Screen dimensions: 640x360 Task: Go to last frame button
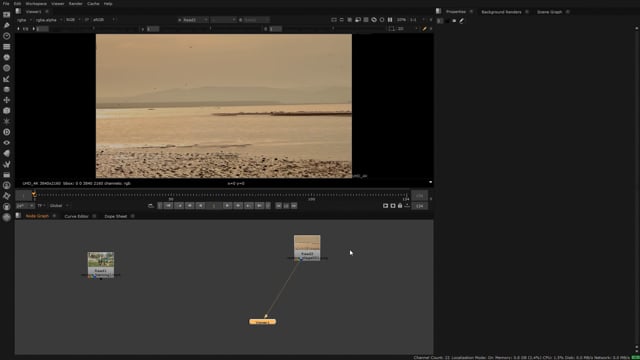[259, 206]
